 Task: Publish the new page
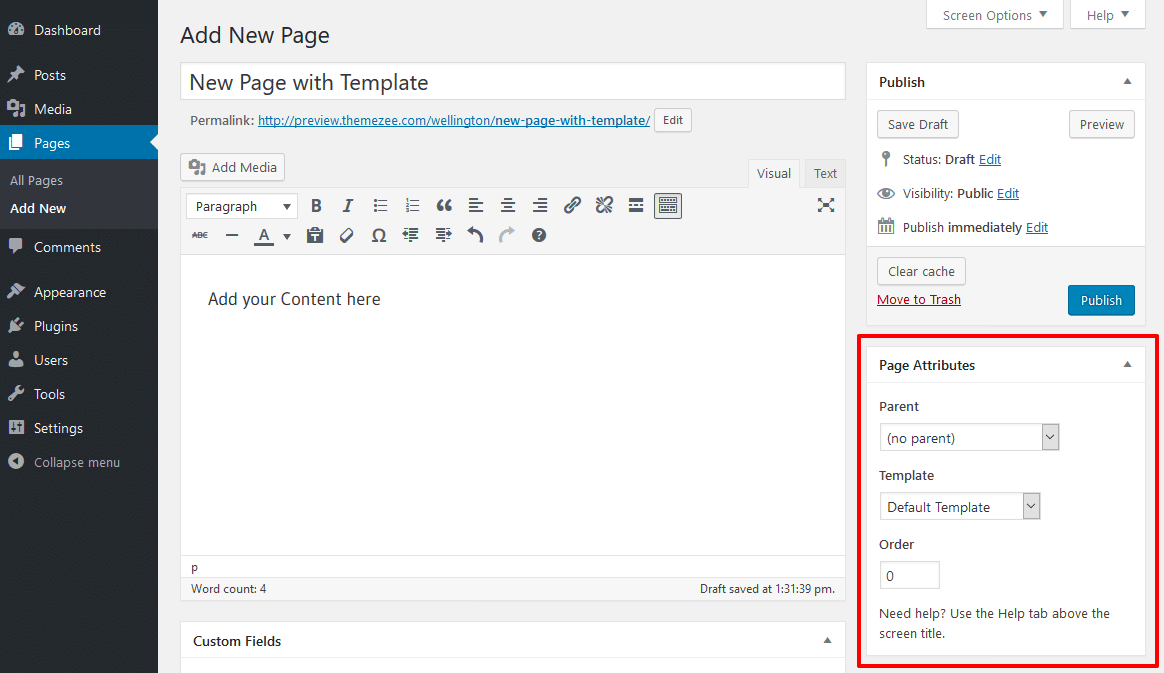coord(1101,300)
